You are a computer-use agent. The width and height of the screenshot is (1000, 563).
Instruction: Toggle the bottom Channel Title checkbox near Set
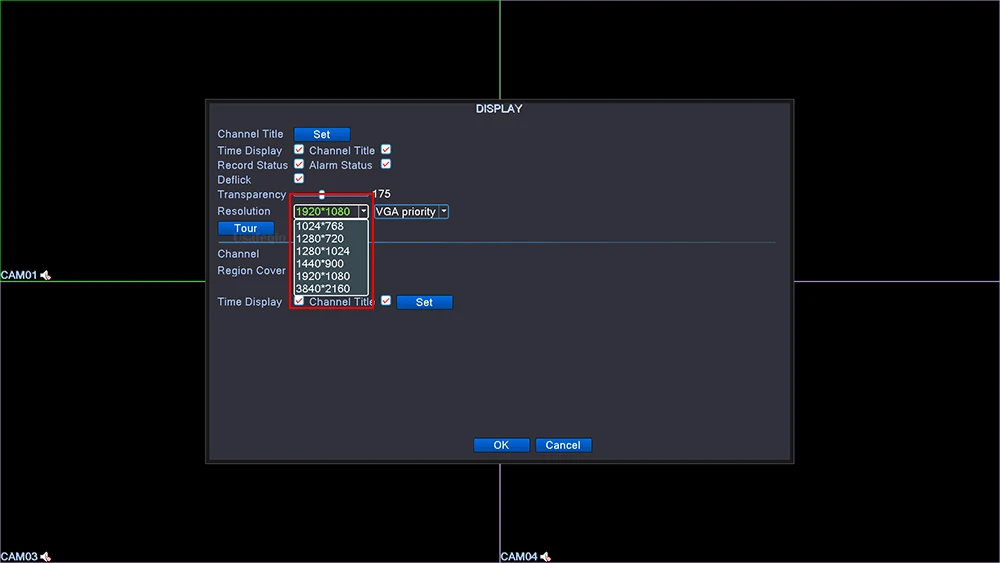click(386, 300)
